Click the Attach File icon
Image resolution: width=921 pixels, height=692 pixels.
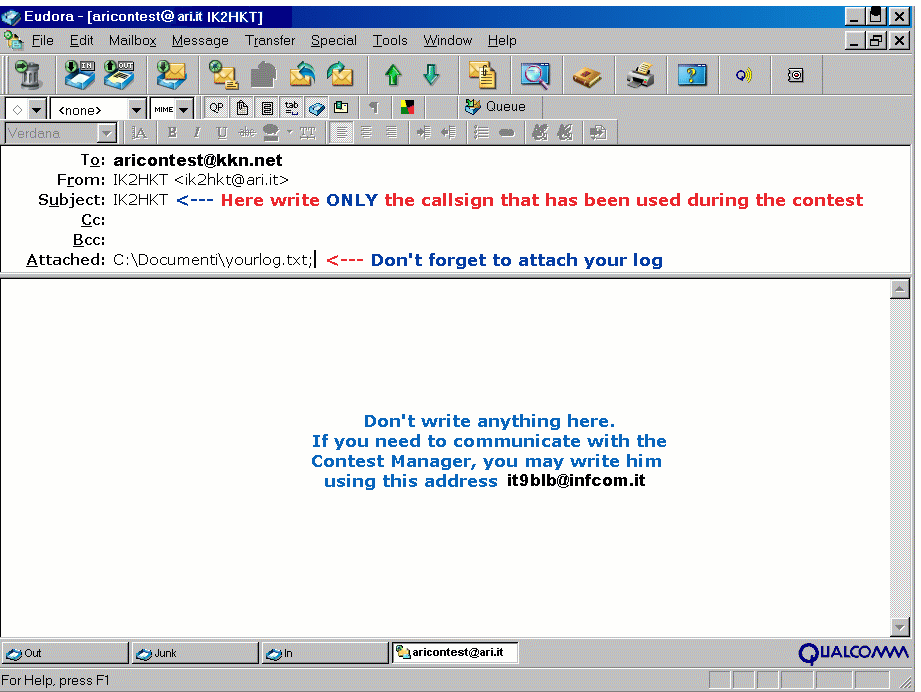coord(483,75)
